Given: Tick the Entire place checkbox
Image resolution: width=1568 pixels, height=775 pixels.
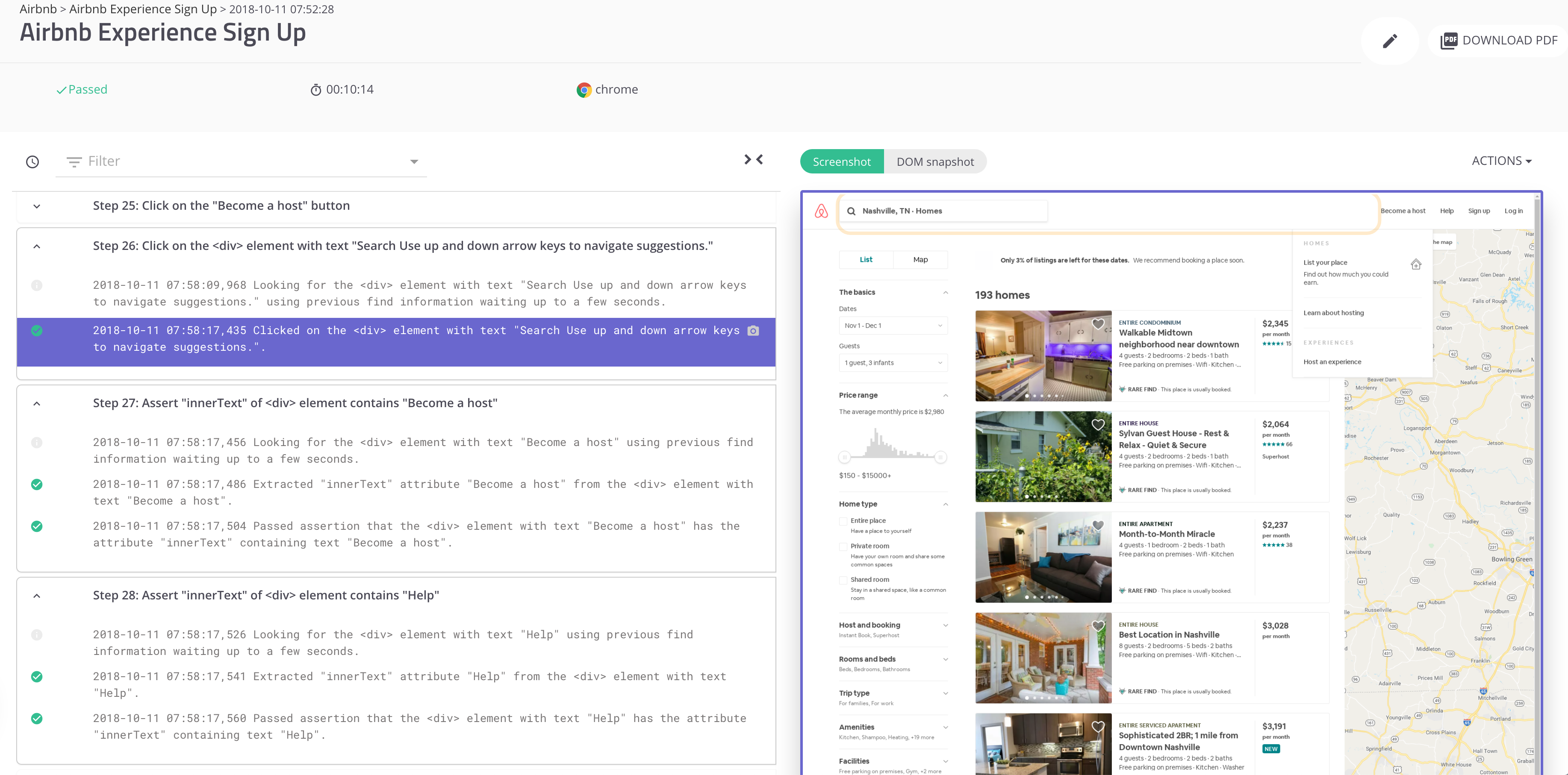Looking at the screenshot, I should (843, 521).
